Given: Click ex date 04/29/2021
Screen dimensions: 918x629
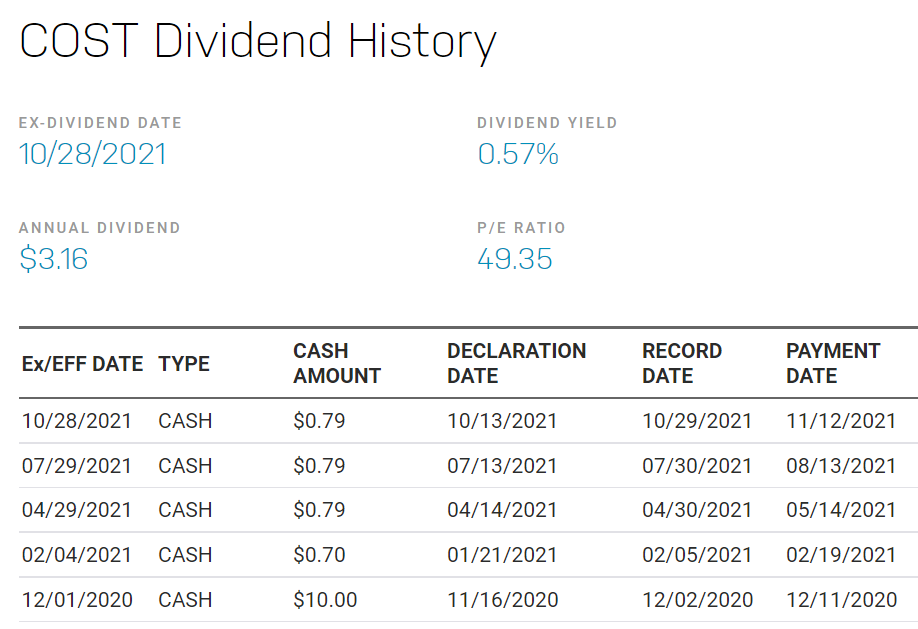Looking at the screenshot, I should point(77,510).
